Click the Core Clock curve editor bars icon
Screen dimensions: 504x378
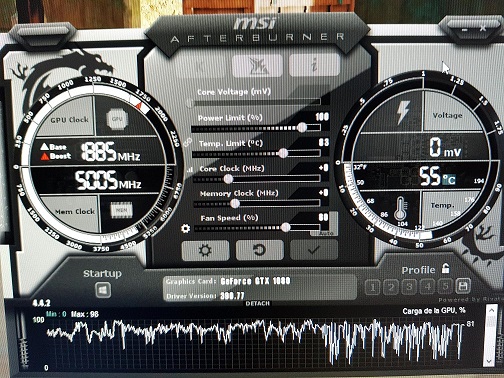190,169
